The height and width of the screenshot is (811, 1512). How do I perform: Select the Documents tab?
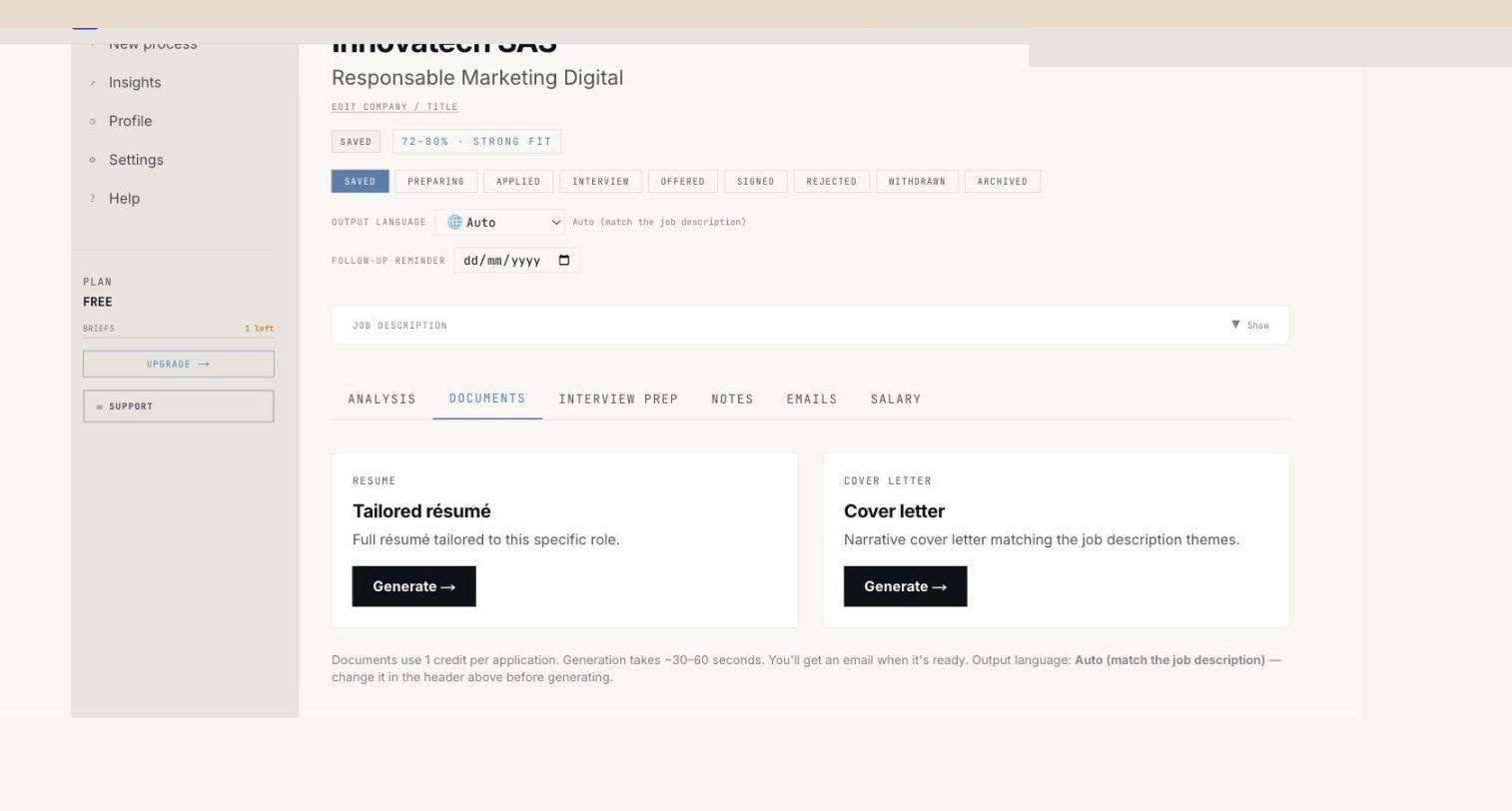coord(487,399)
